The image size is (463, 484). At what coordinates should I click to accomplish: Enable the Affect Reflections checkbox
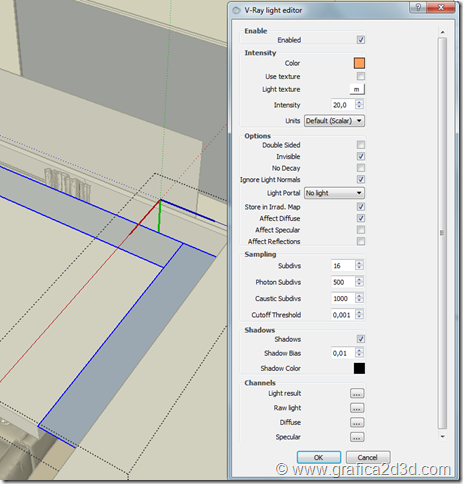pos(361,241)
